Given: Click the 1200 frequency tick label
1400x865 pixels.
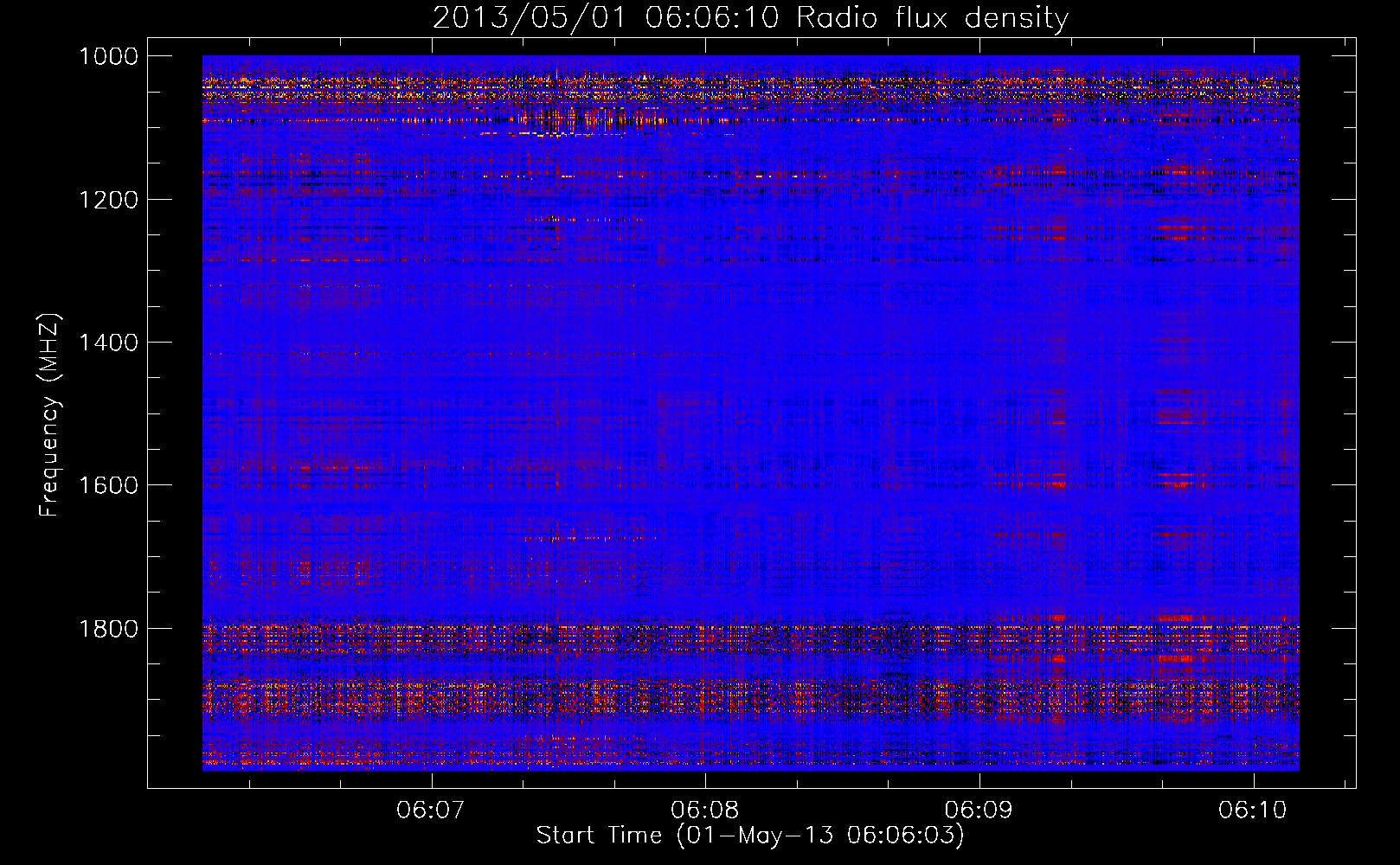Looking at the screenshot, I should [108, 200].
